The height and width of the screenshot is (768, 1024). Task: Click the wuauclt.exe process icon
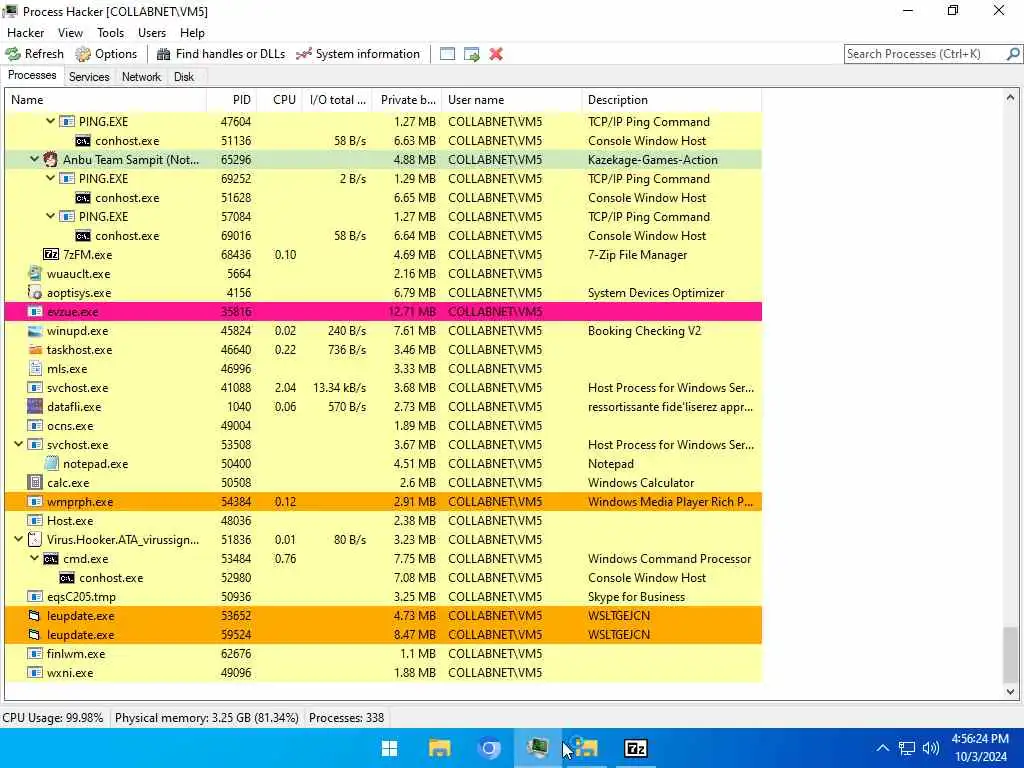[x=35, y=274]
